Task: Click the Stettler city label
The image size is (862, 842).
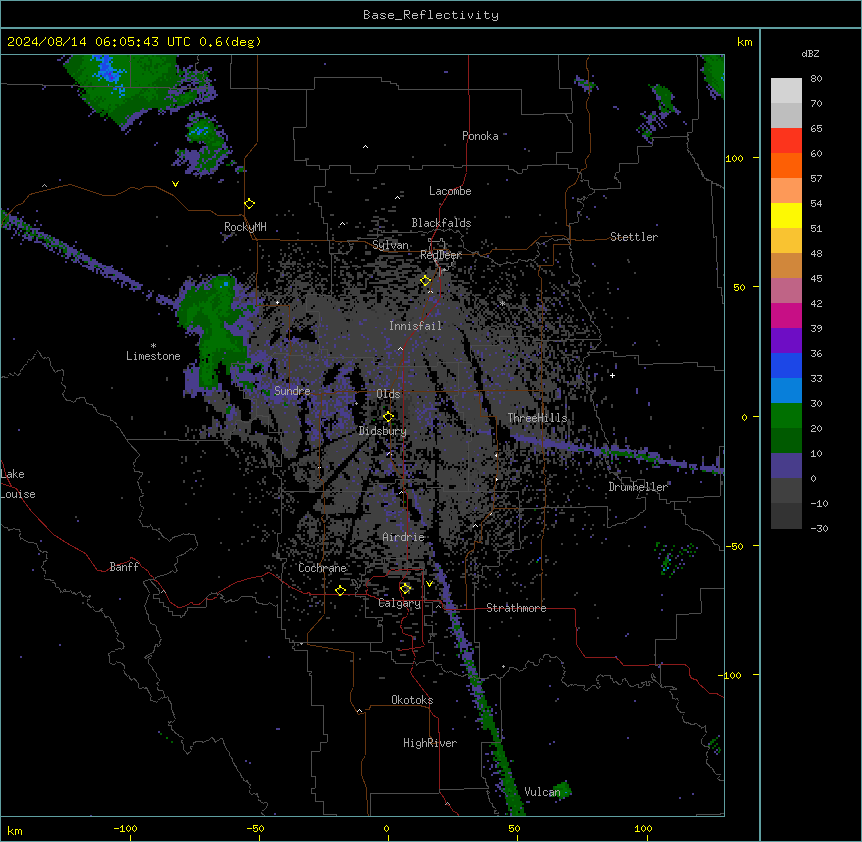Action: [634, 237]
